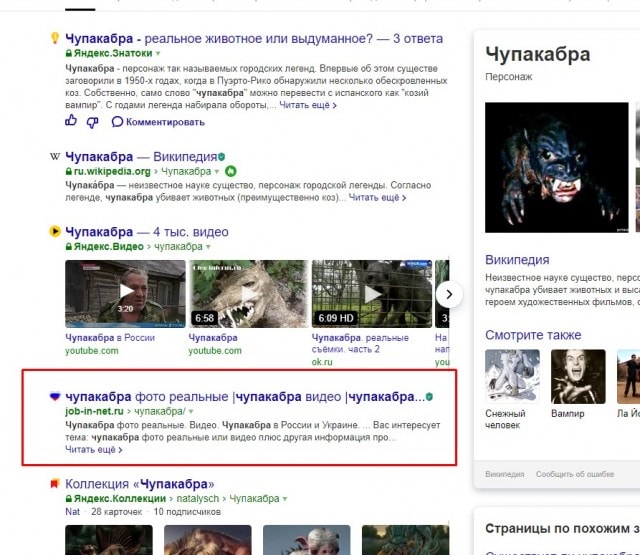This screenshot has height=555, width=640.
Task: Open third collection image thumbnail
Action: point(307,540)
